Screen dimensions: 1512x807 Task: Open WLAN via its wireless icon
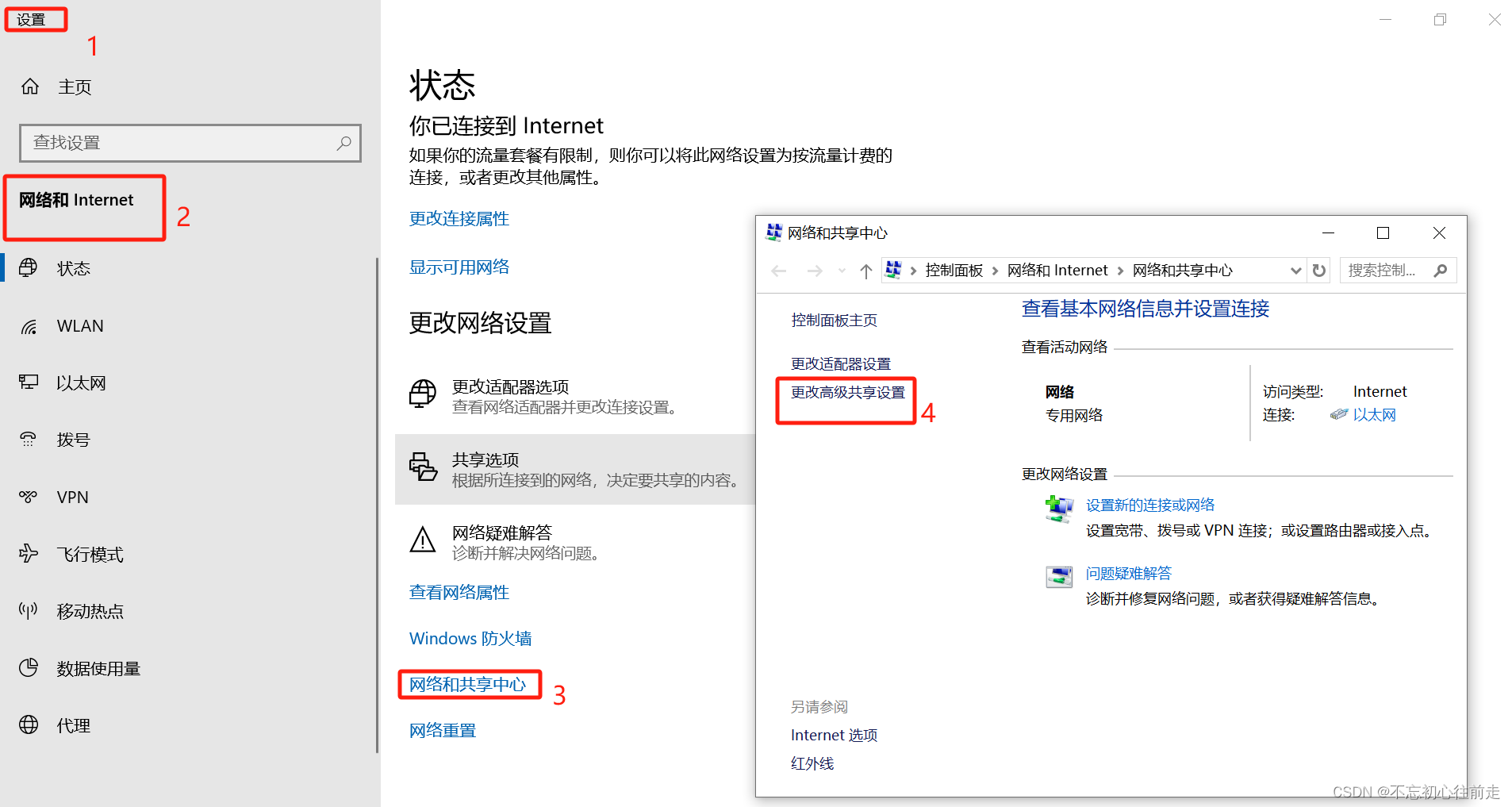click(x=29, y=326)
